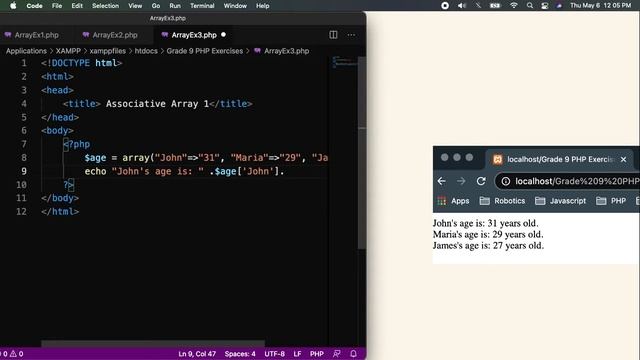Open Spotlight search
The width and height of the screenshot is (640, 360).
click(529, 6)
